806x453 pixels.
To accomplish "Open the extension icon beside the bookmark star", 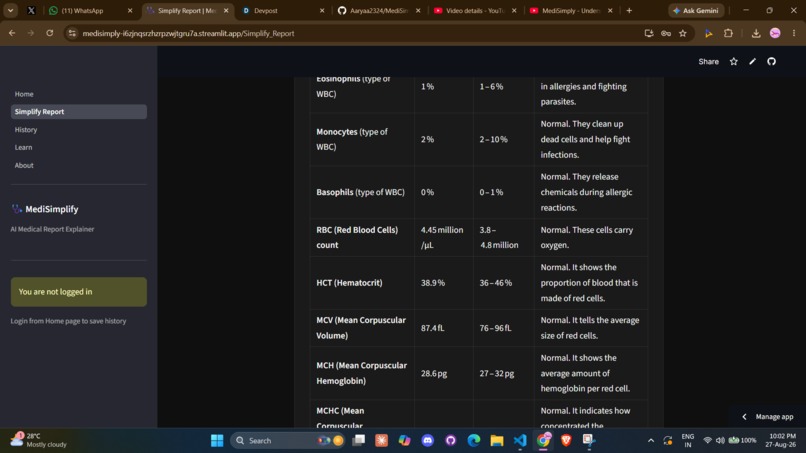I will [708, 33].
